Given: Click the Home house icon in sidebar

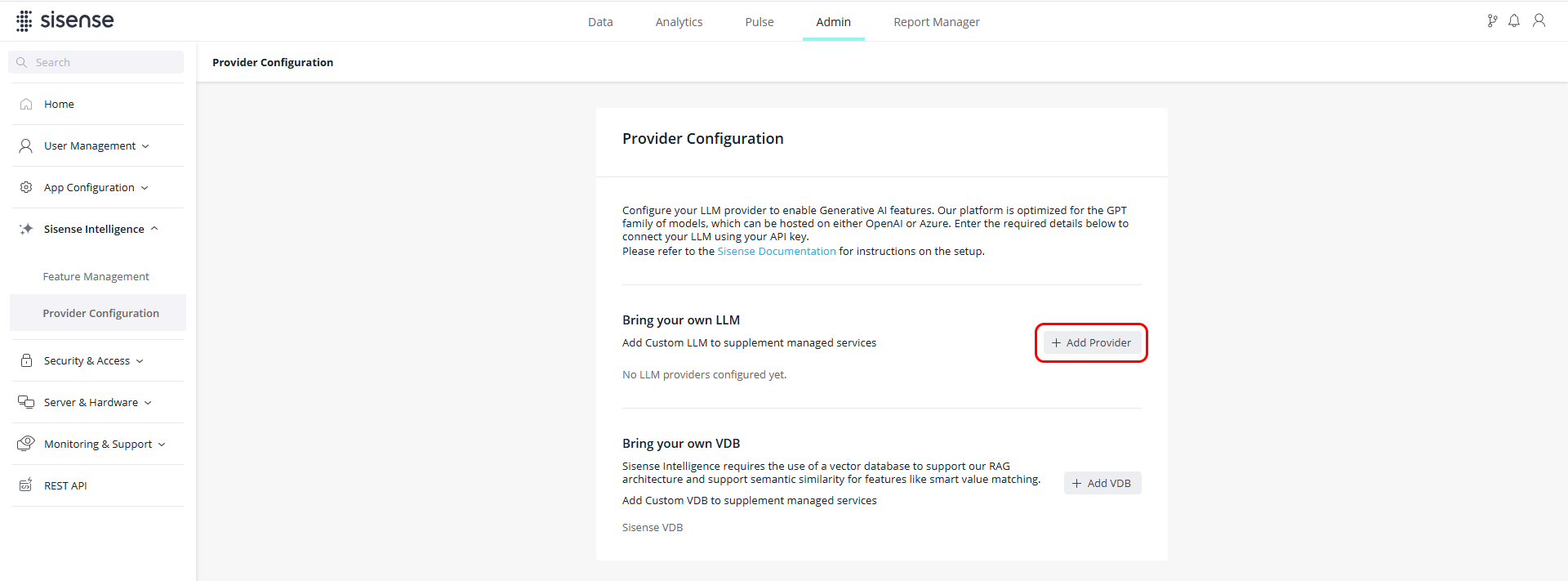Looking at the screenshot, I should click(x=26, y=104).
